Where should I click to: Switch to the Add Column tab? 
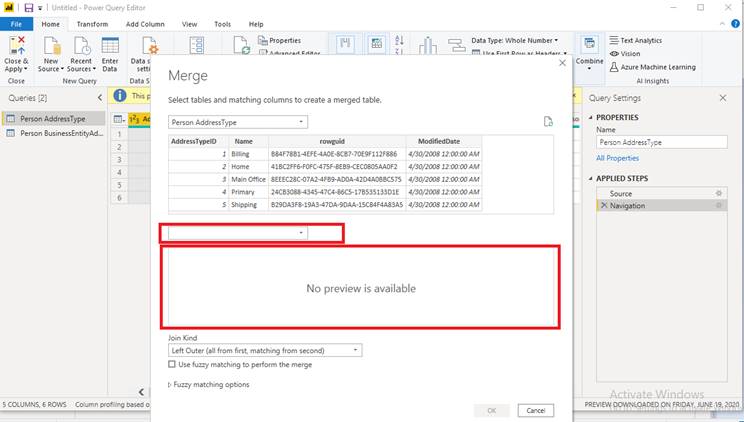pos(145,24)
